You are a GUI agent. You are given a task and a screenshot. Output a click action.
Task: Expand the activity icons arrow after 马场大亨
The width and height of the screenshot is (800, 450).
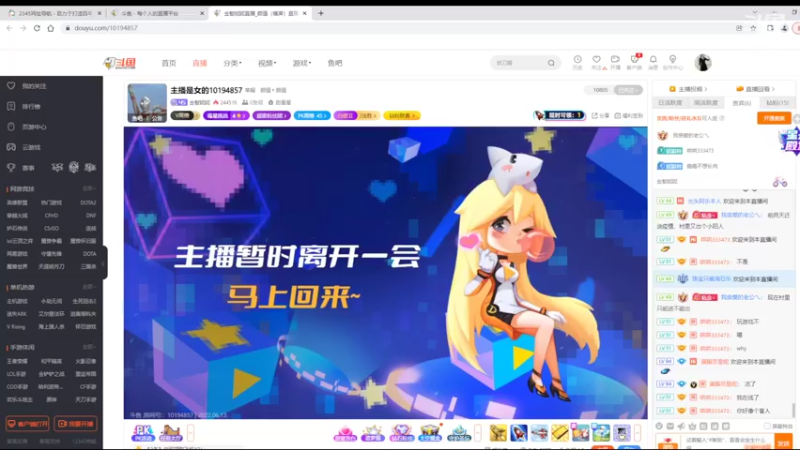190,433
